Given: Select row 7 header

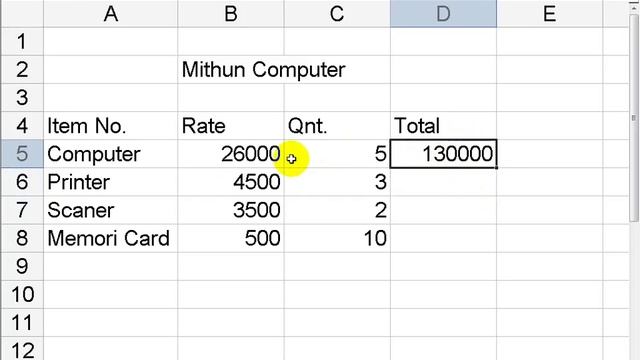Looking at the screenshot, I should click(x=22, y=210).
